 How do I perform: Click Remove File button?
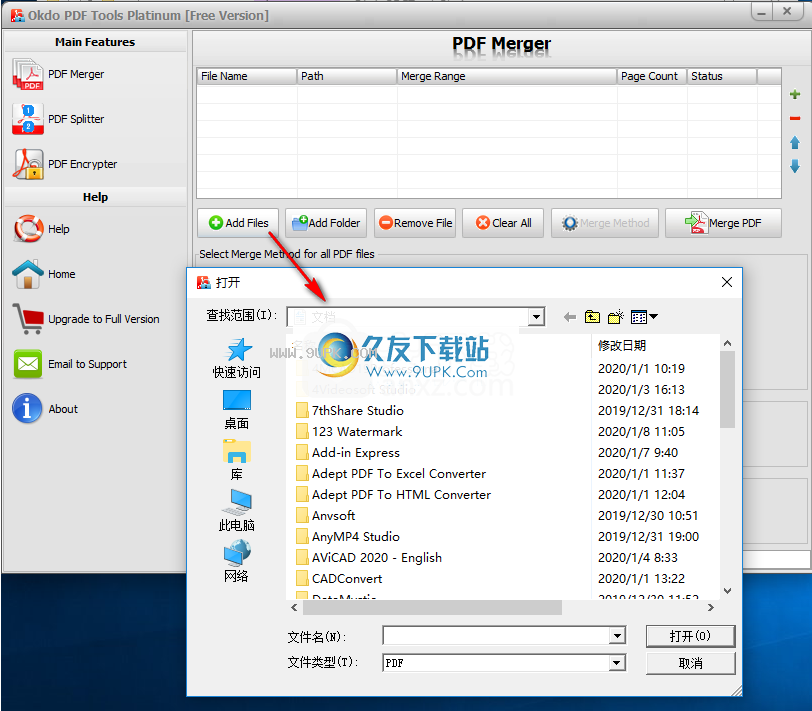(415, 223)
